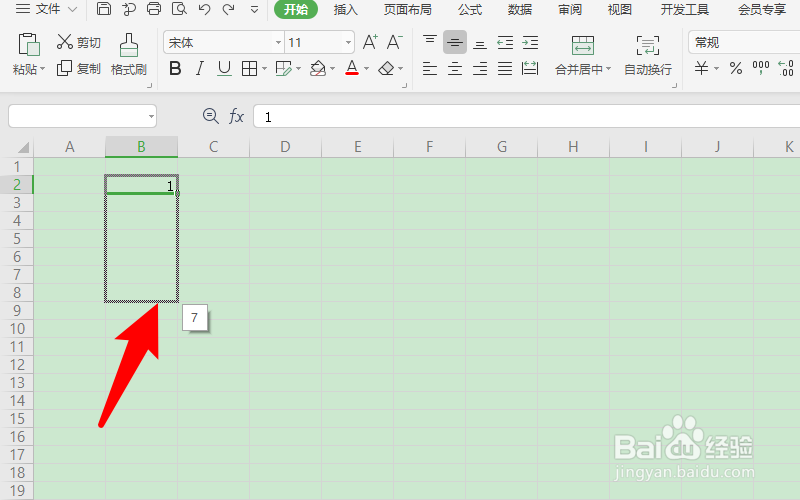
Task: Click the formula bar showing 1
Action: click(527, 117)
